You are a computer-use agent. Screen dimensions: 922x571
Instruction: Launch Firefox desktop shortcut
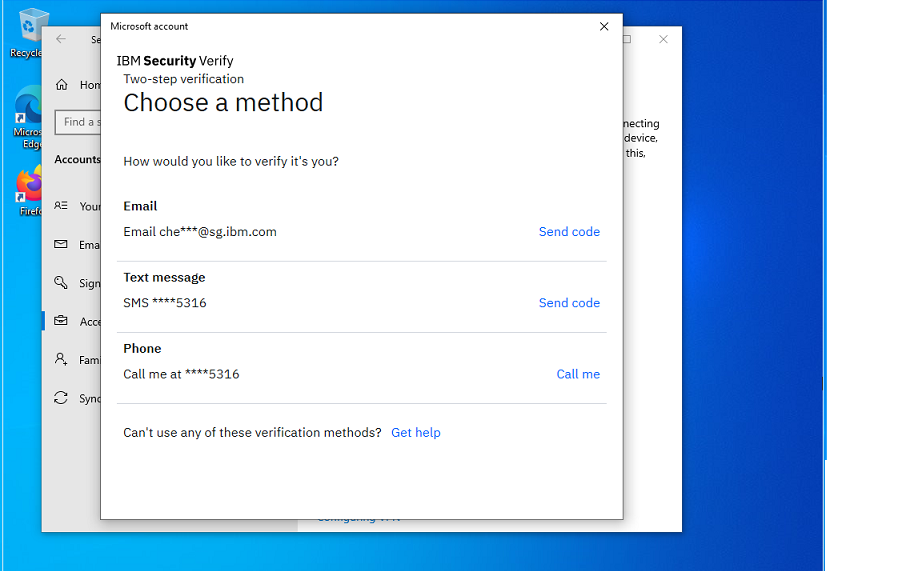click(29, 190)
